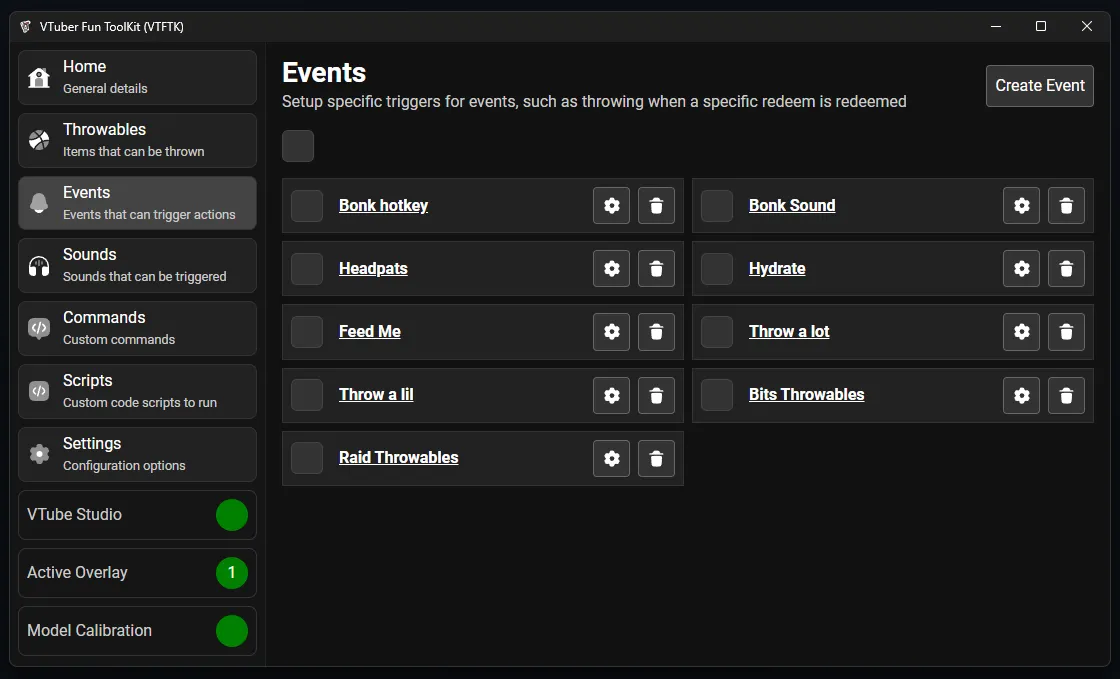The height and width of the screenshot is (679, 1120).
Task: Toggle the select-all checkbox above the event list
Action: pos(297,146)
